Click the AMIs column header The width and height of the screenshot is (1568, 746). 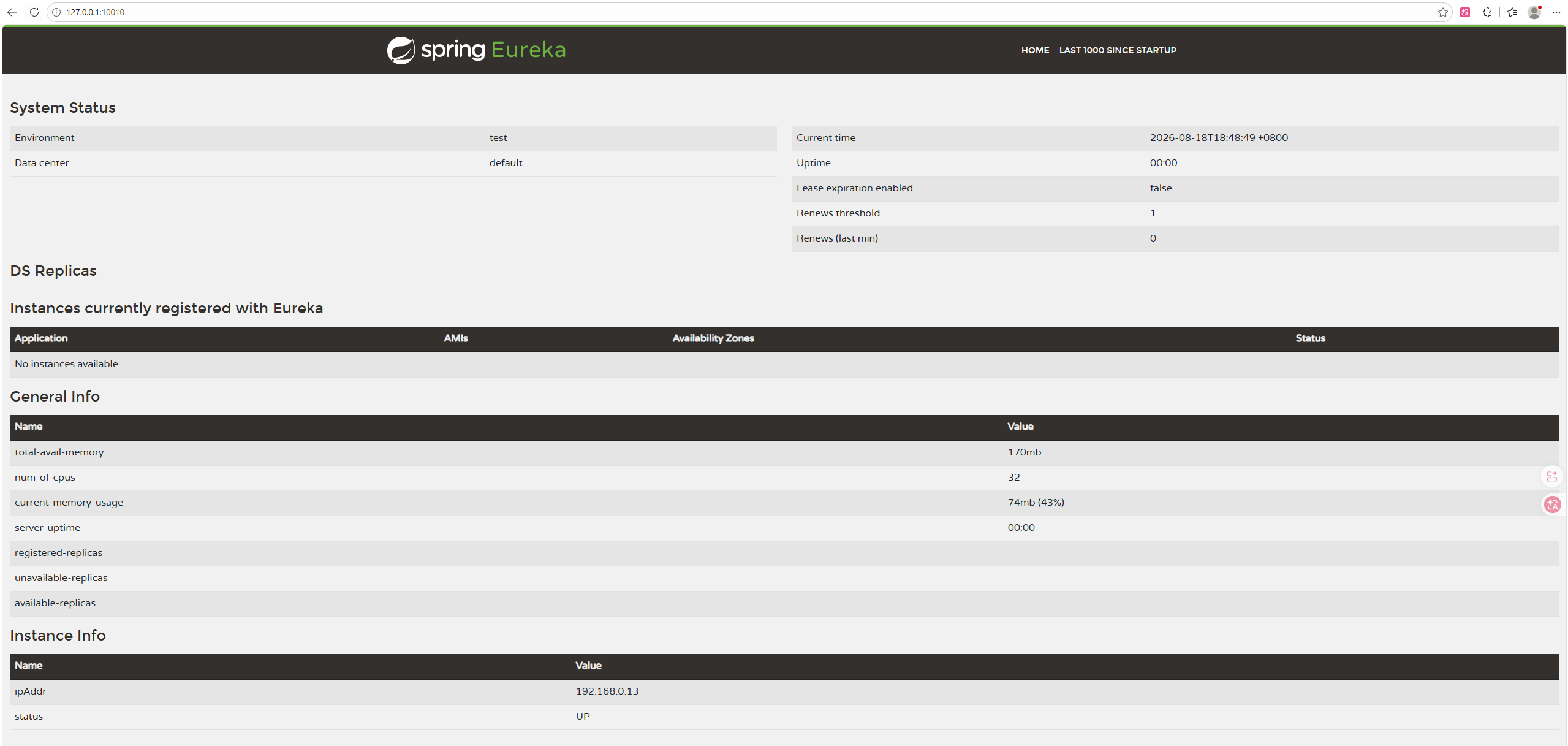pyautogui.click(x=456, y=338)
